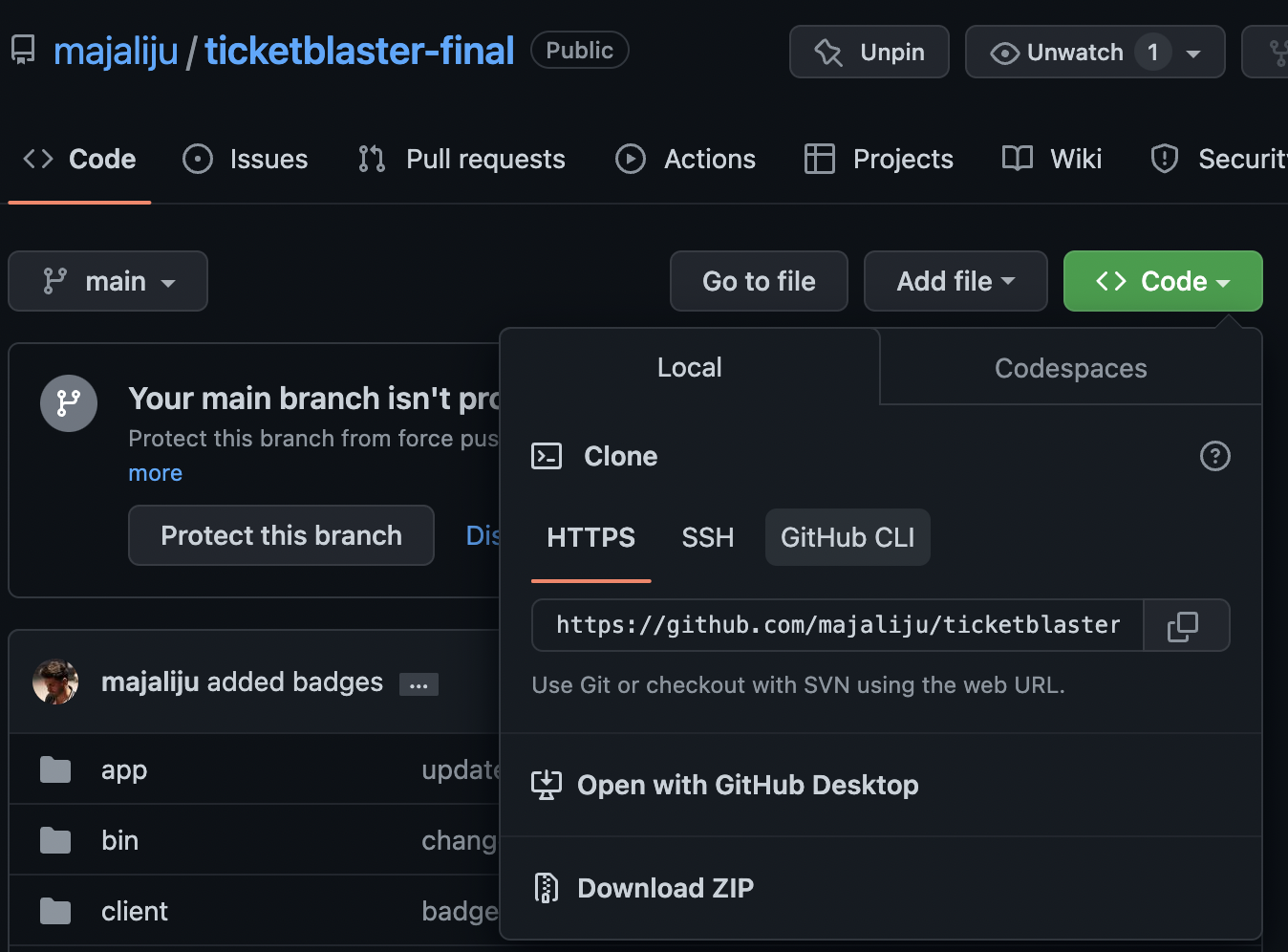
Task: Expand the main branch selector
Action: tap(108, 281)
